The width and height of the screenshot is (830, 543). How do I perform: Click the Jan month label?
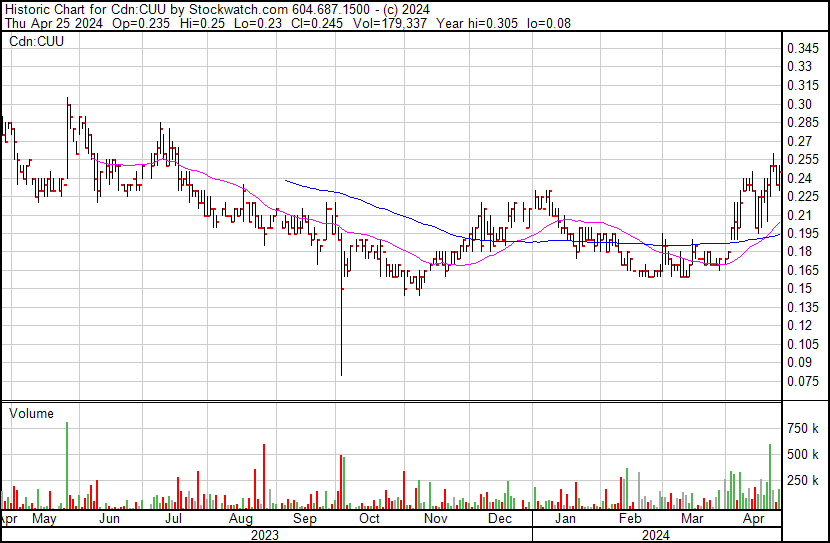click(565, 519)
